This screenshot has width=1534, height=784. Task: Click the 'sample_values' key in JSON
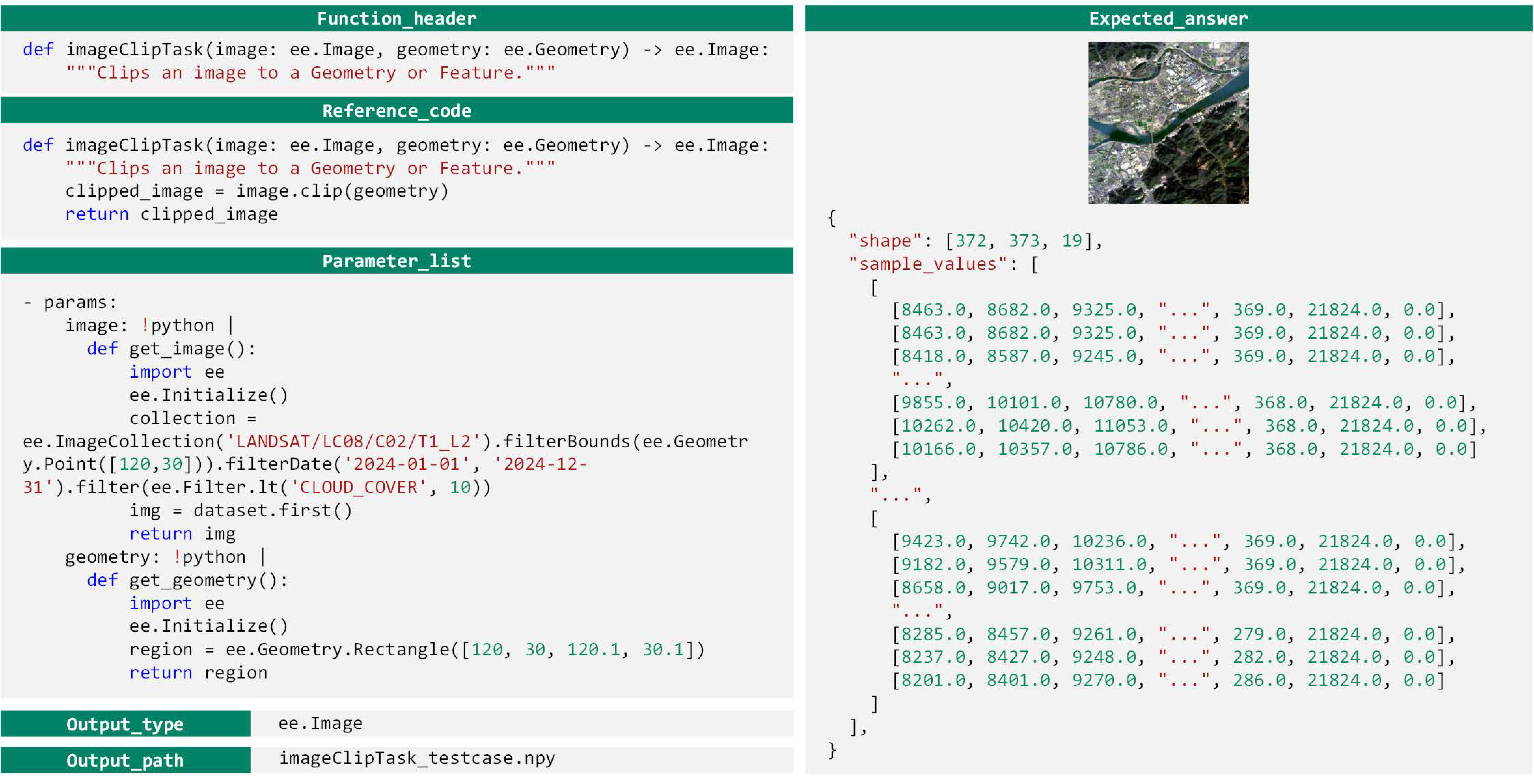[x=927, y=264]
